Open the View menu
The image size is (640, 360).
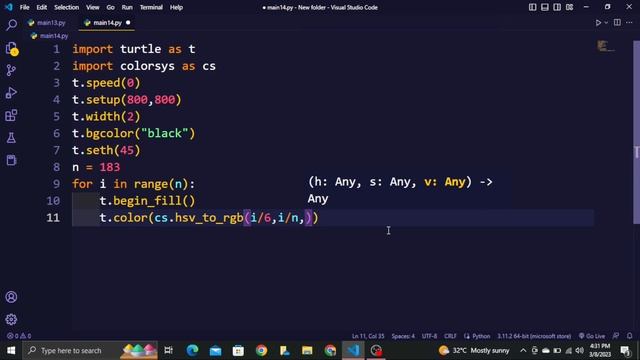point(93,7)
